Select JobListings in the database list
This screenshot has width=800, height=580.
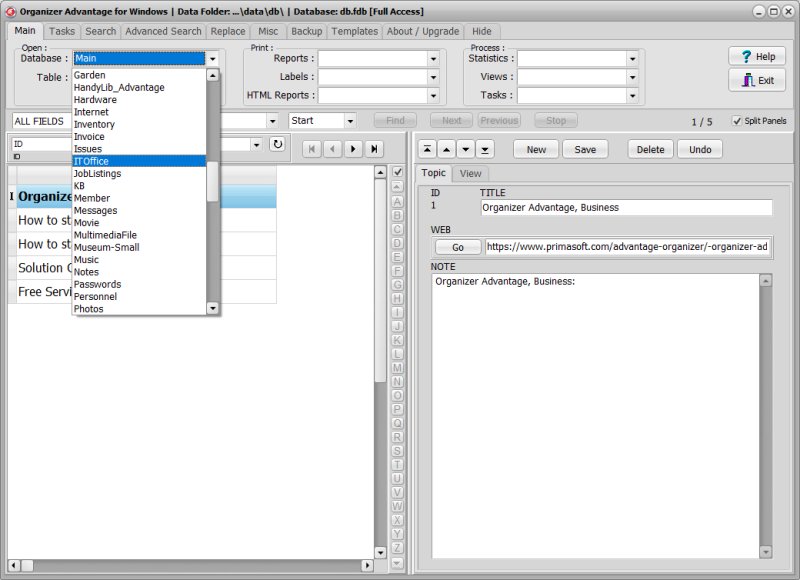click(139, 173)
